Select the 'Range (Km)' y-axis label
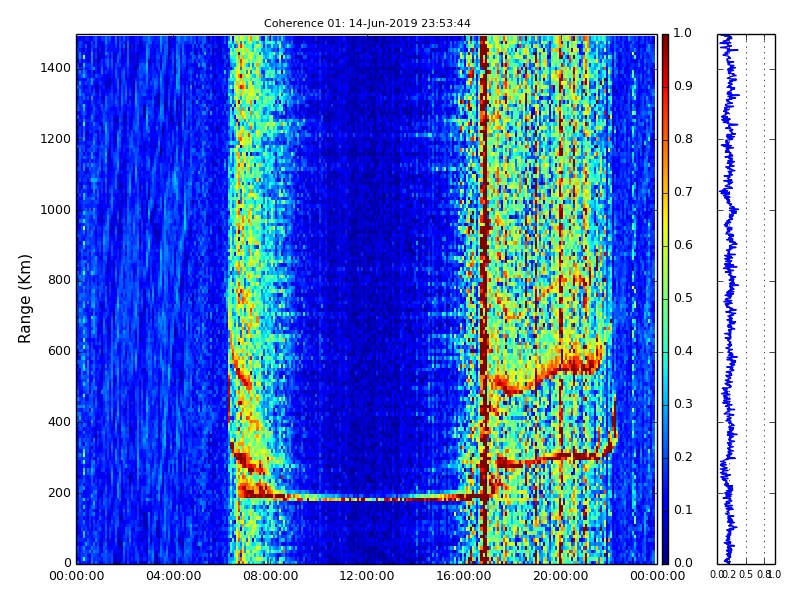 (24, 299)
